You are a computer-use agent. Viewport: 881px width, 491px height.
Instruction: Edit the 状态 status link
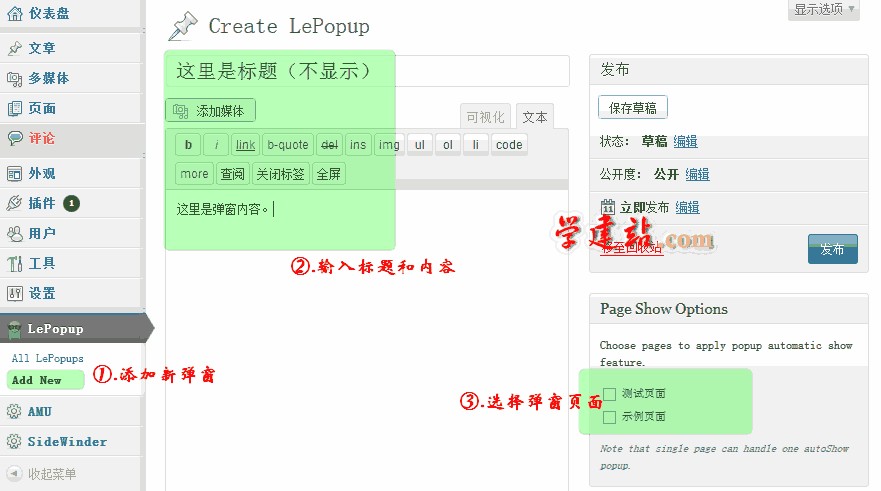pos(685,142)
